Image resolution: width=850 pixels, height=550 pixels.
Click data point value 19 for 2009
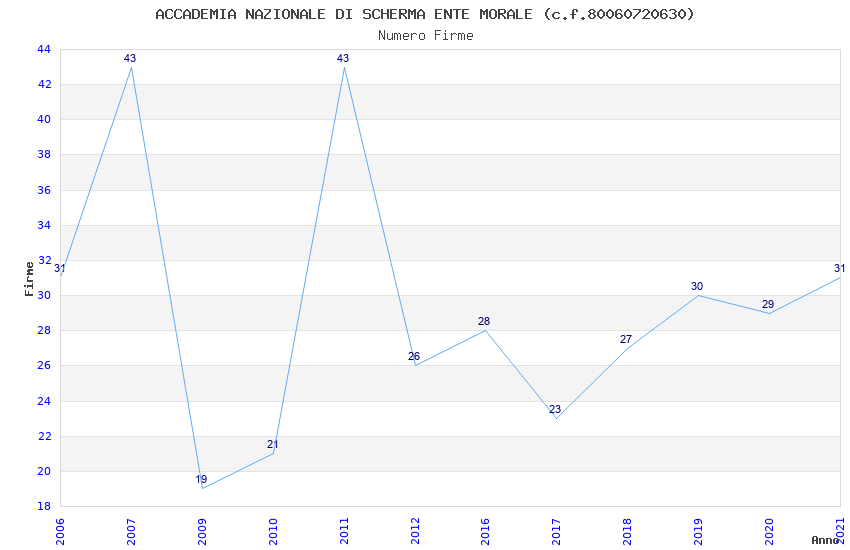coord(201,479)
